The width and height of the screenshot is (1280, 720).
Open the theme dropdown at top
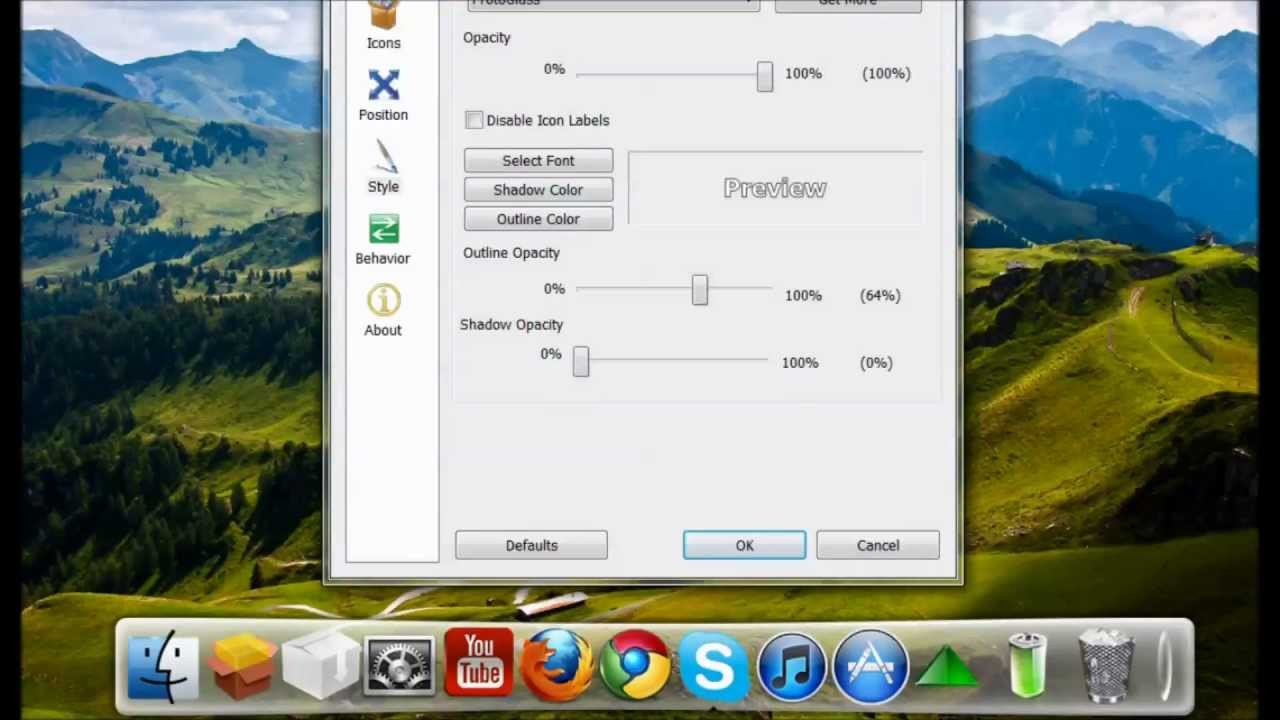point(613,4)
